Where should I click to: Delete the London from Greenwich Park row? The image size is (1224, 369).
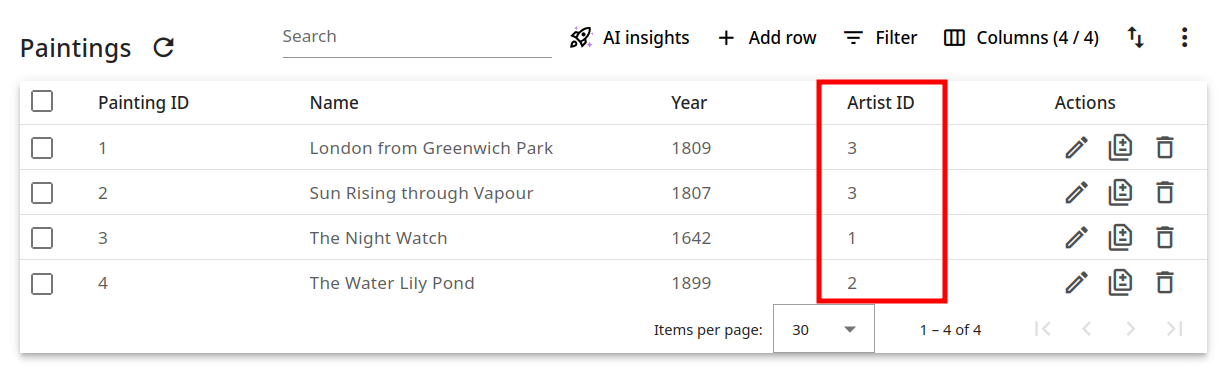[x=1164, y=148]
